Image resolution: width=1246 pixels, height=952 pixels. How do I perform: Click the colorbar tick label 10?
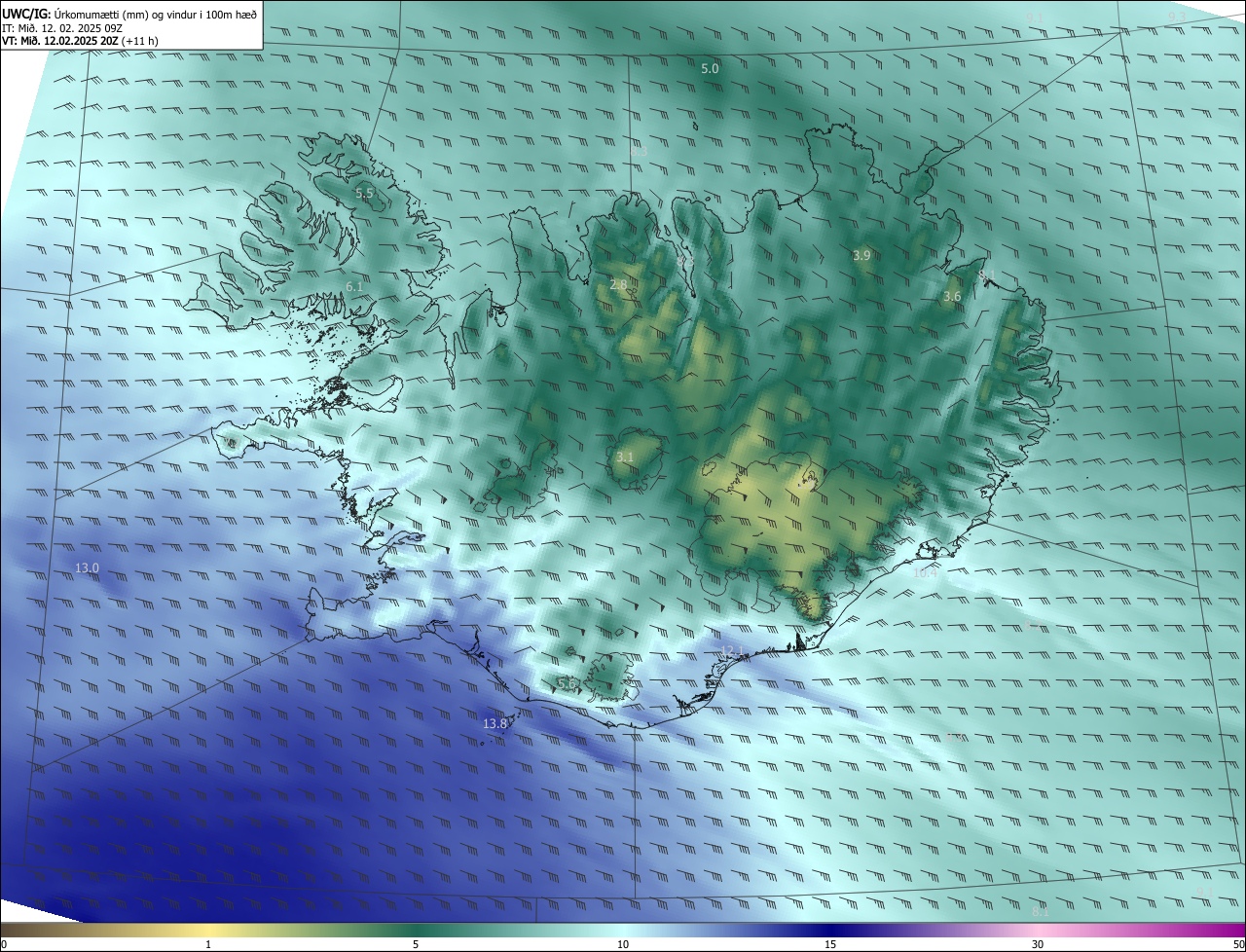pos(623,944)
